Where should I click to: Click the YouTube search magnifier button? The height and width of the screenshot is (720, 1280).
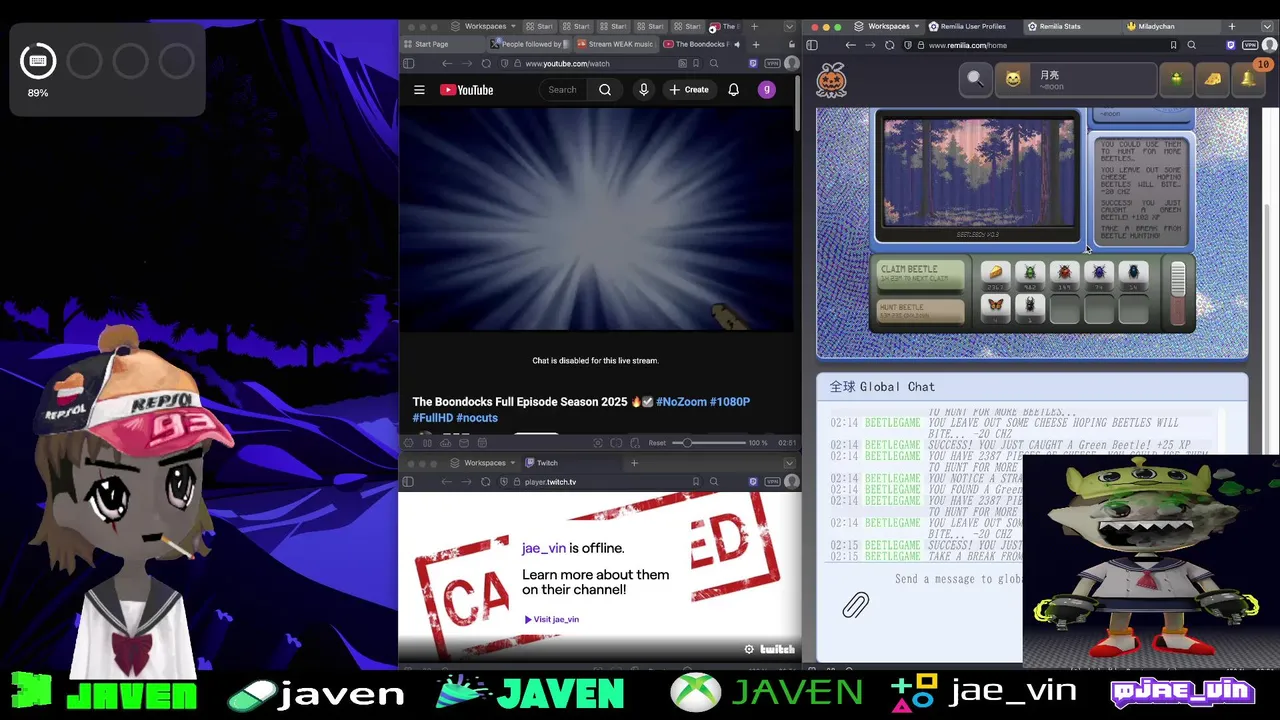[x=605, y=90]
